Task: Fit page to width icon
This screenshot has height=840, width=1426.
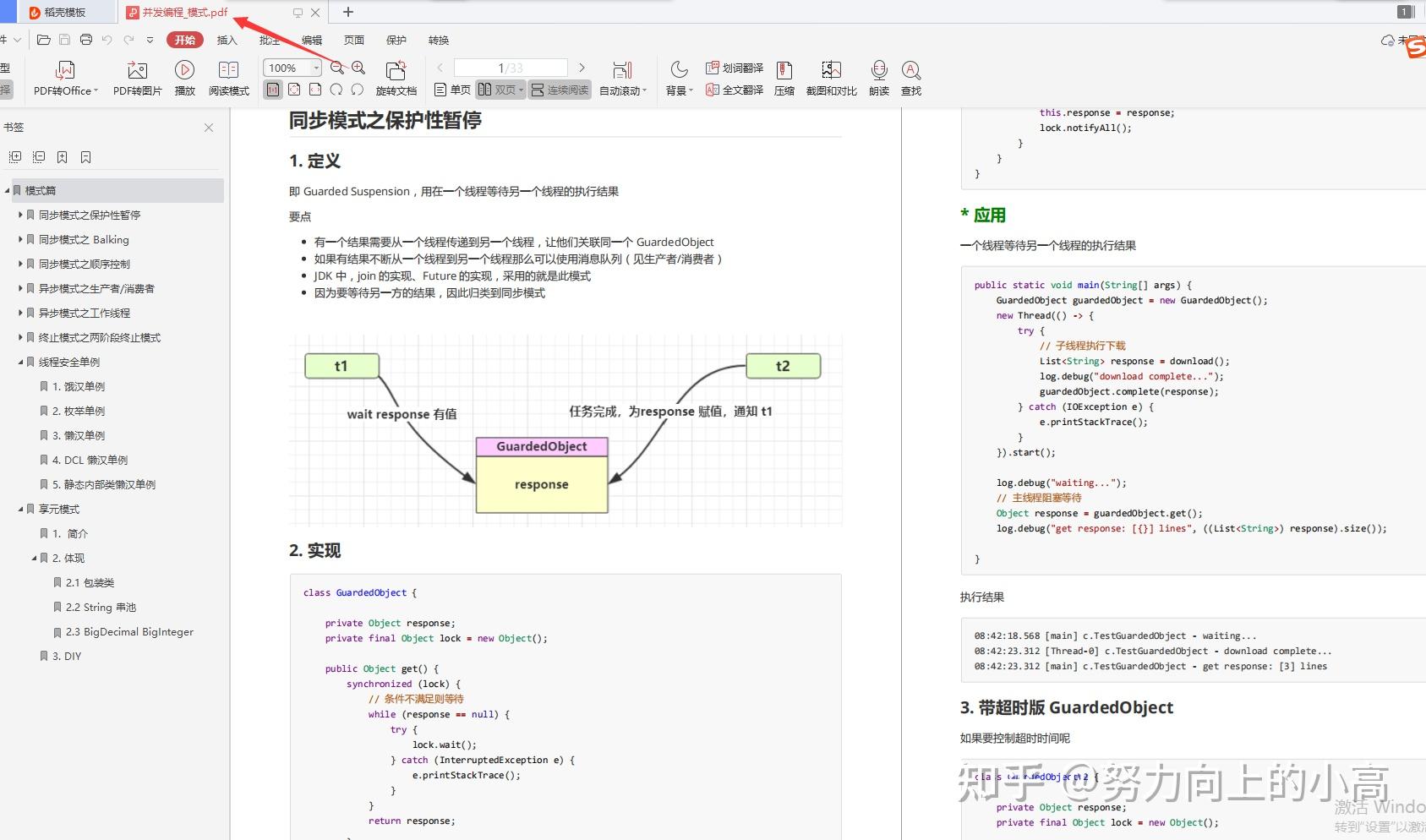Action: (x=315, y=90)
